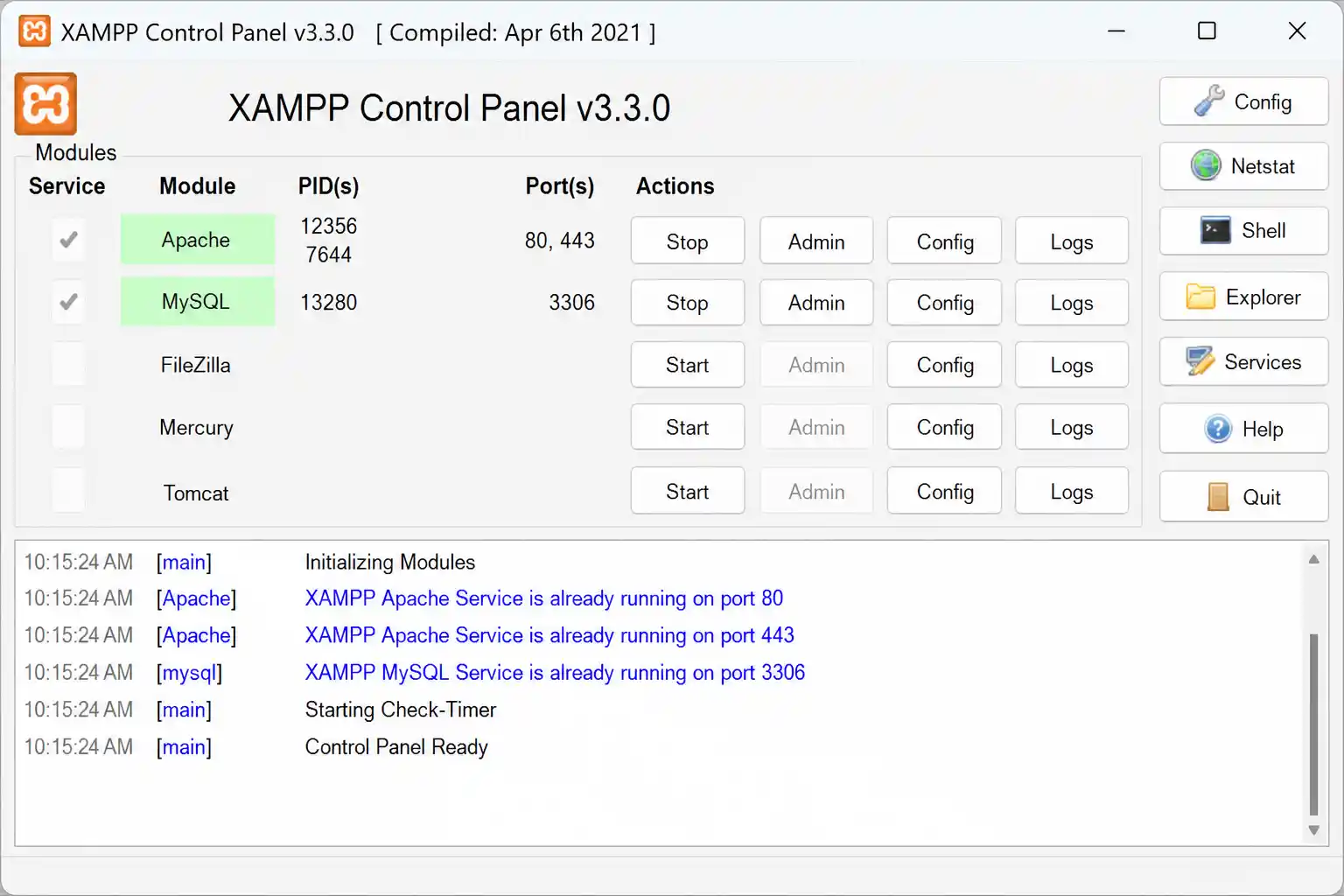
Task: Open the Apache Config dropdown
Action: (x=944, y=241)
